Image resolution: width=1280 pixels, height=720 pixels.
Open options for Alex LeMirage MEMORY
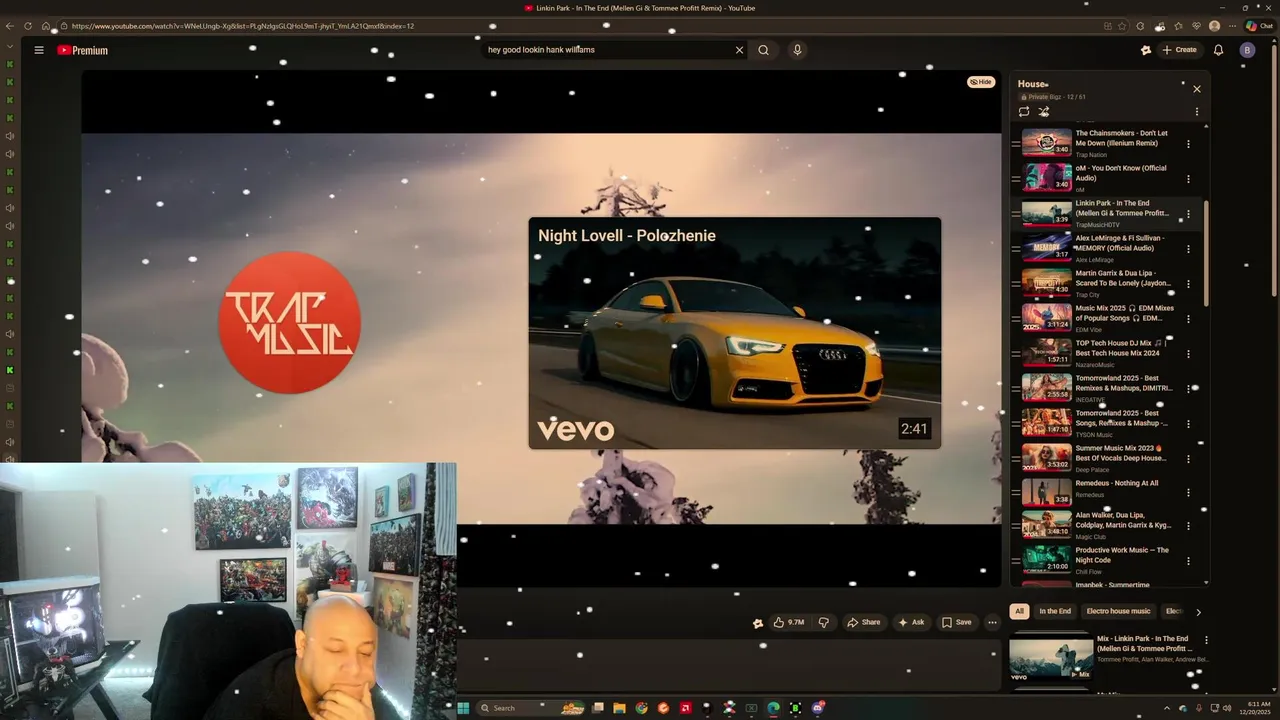(1188, 249)
